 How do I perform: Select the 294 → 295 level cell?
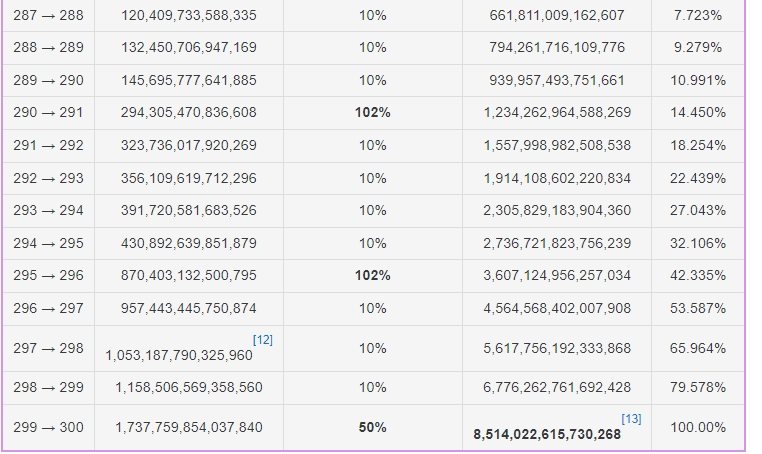pyautogui.click(x=48, y=243)
